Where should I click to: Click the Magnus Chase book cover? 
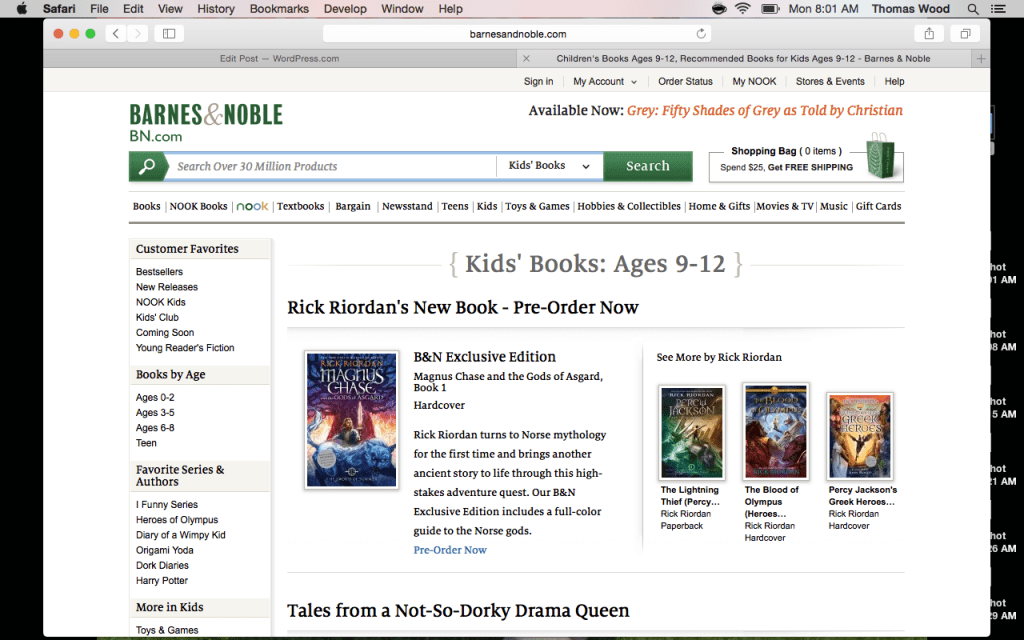pos(351,420)
